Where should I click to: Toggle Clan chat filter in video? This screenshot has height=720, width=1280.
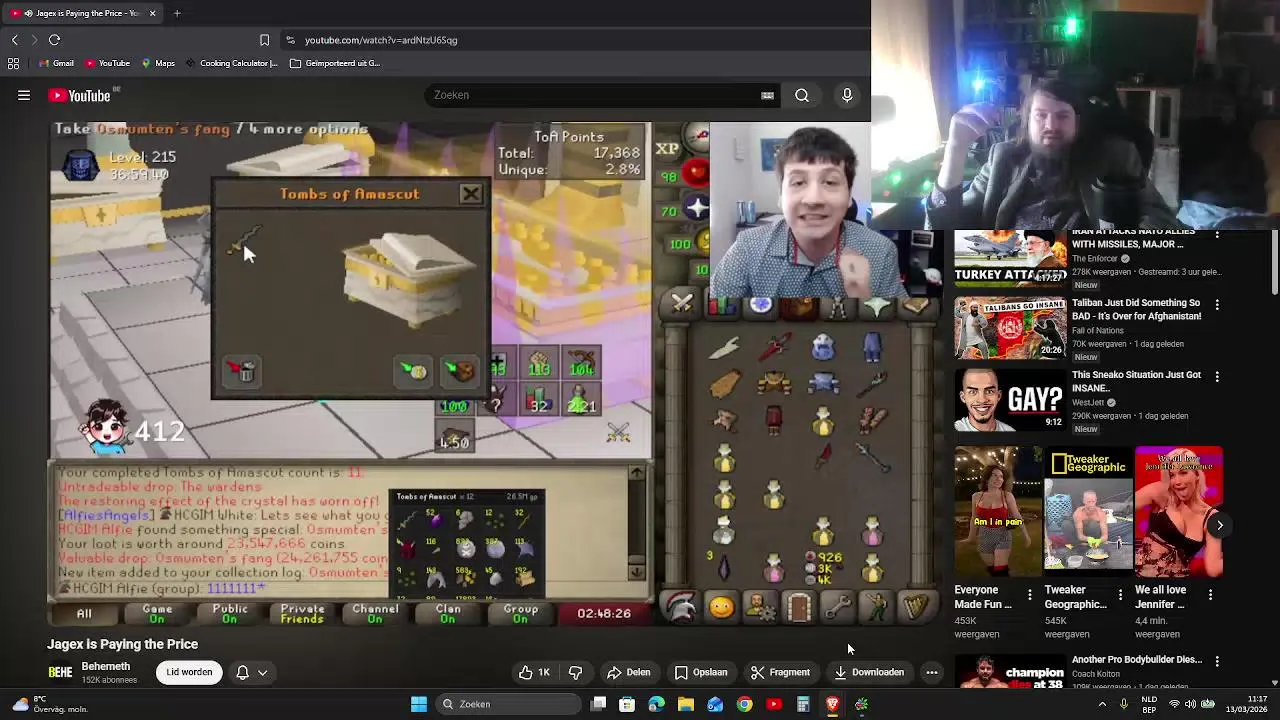[447, 613]
